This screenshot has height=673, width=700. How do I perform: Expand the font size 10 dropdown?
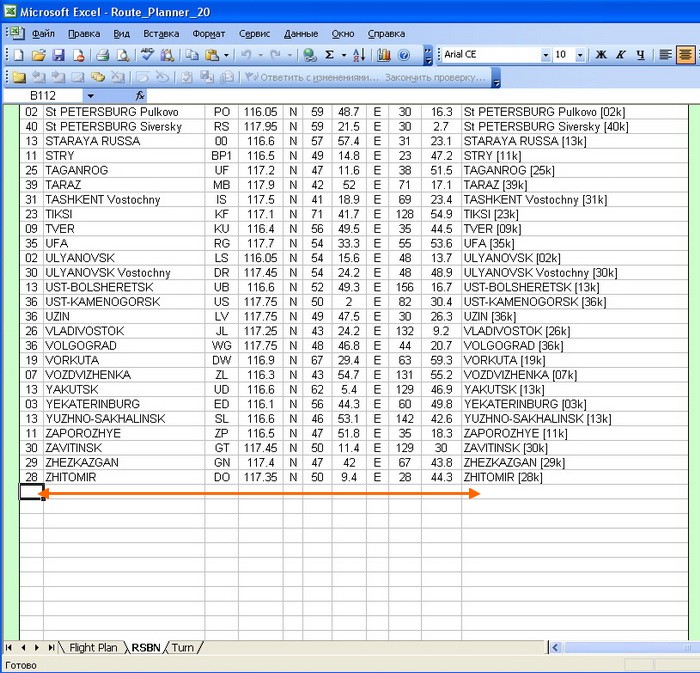tap(580, 55)
